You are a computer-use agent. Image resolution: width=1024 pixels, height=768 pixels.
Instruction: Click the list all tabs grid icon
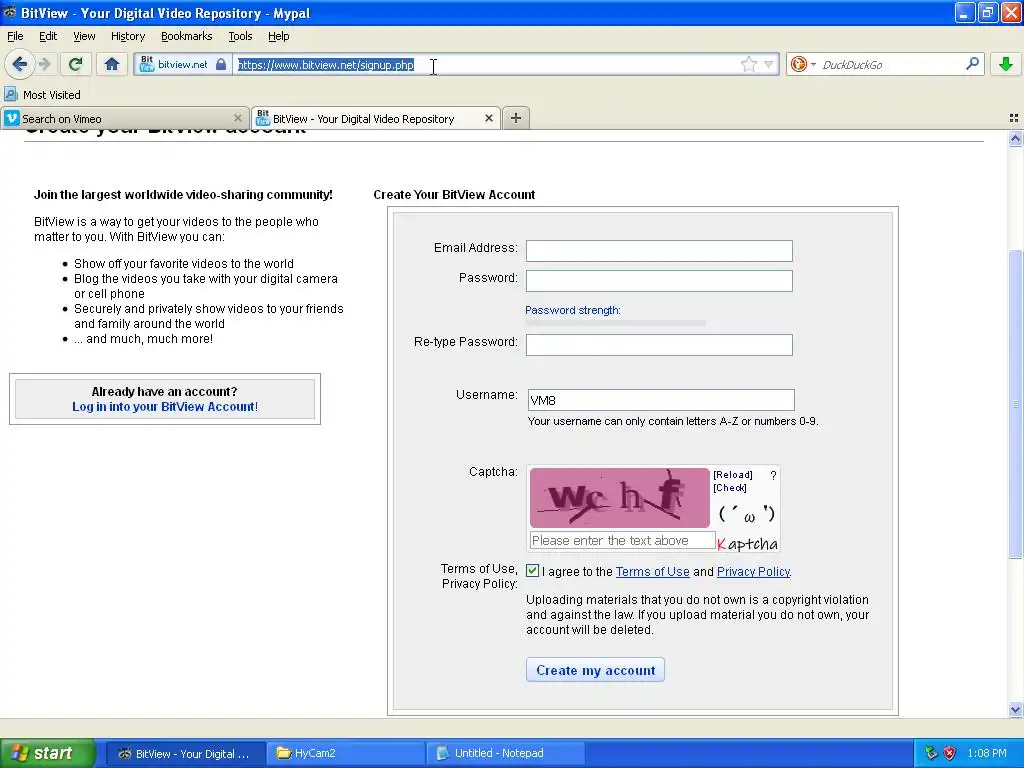(x=1014, y=118)
